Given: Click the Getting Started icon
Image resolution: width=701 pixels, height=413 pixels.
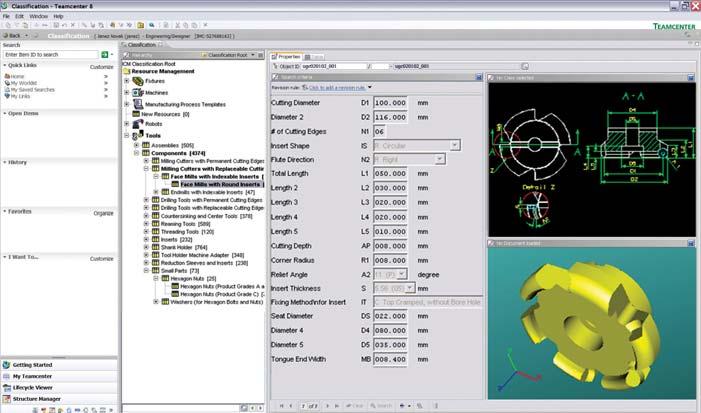Looking at the screenshot, I should (7, 366).
